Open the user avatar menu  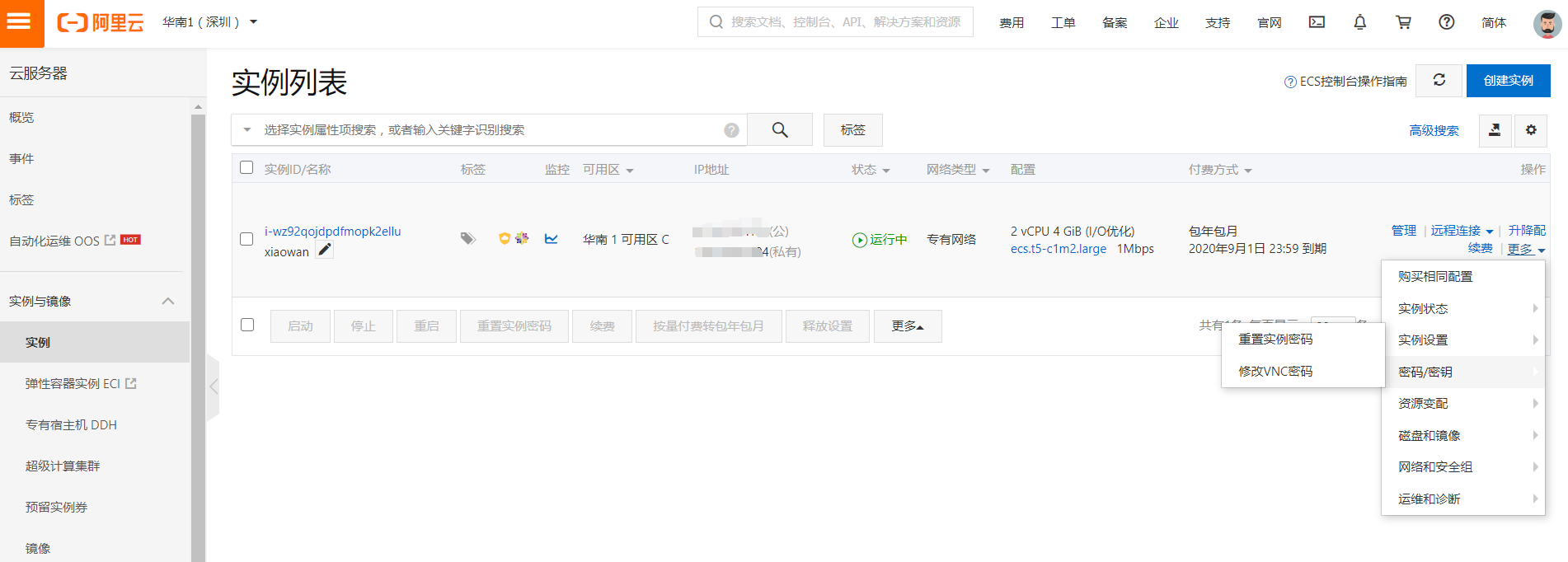pos(1547,24)
